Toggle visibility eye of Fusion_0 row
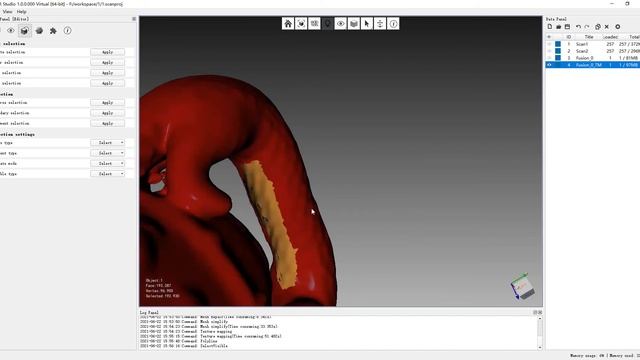The image size is (640, 360). pyautogui.click(x=549, y=58)
